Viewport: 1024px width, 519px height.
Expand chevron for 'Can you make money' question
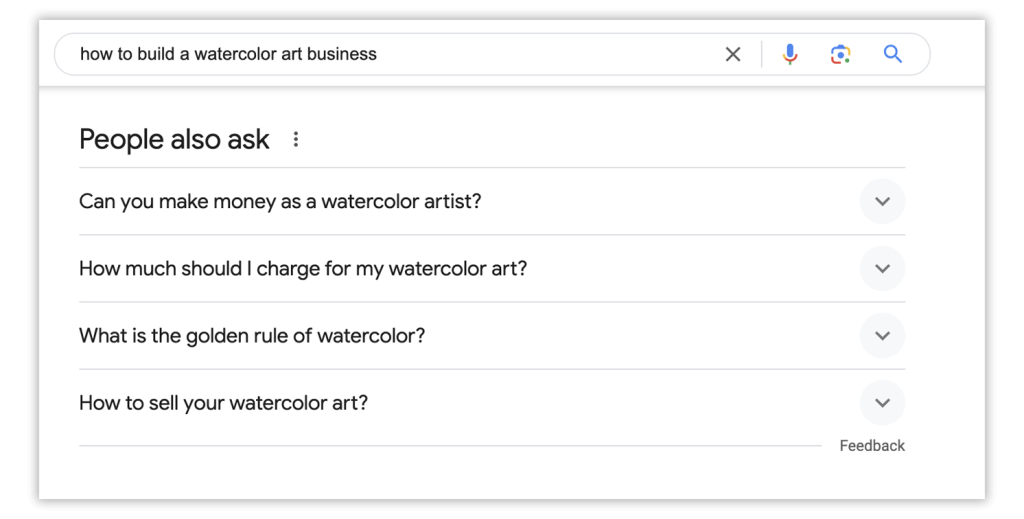pyautogui.click(x=882, y=201)
